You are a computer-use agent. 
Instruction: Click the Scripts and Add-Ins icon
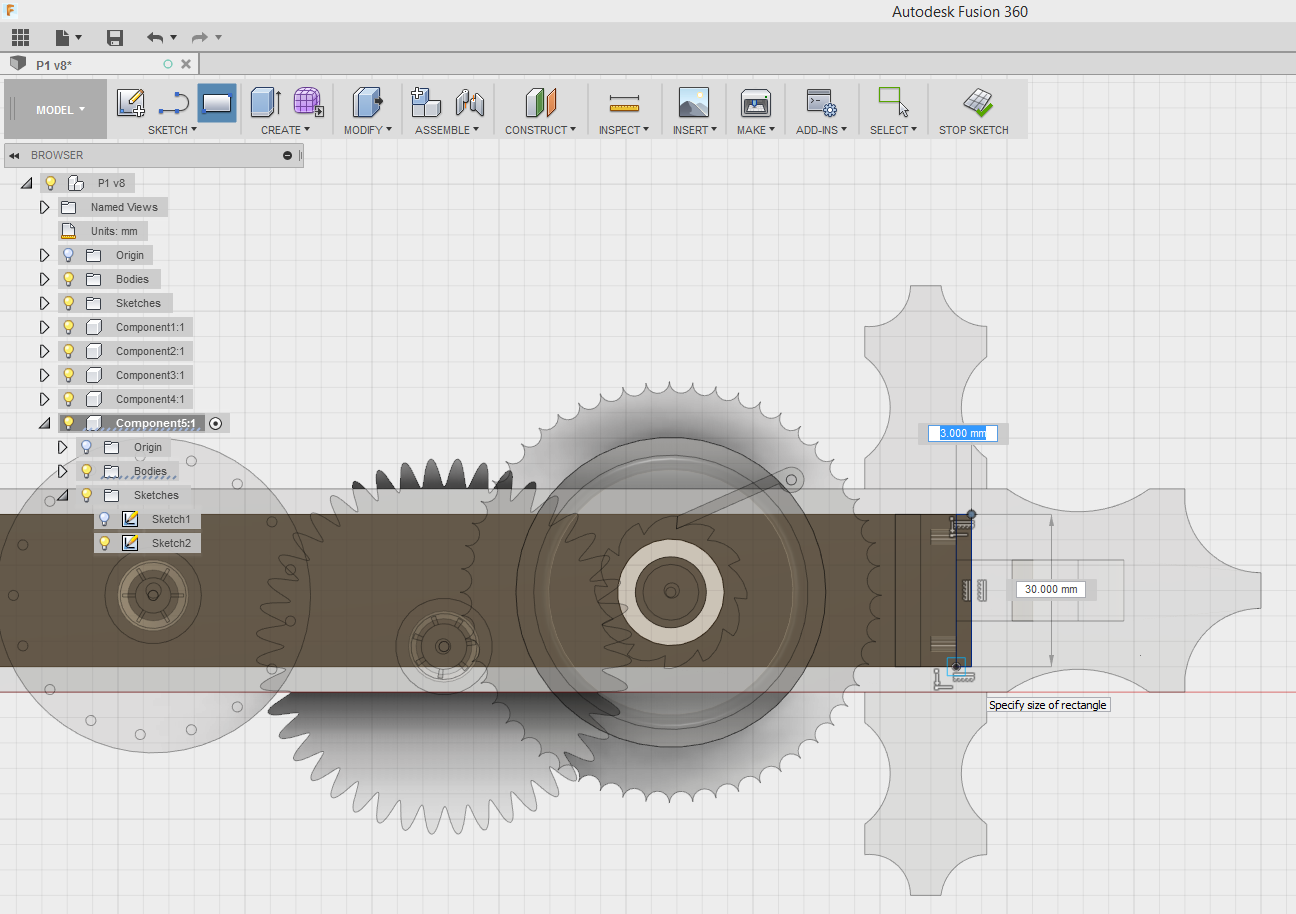tap(821, 102)
